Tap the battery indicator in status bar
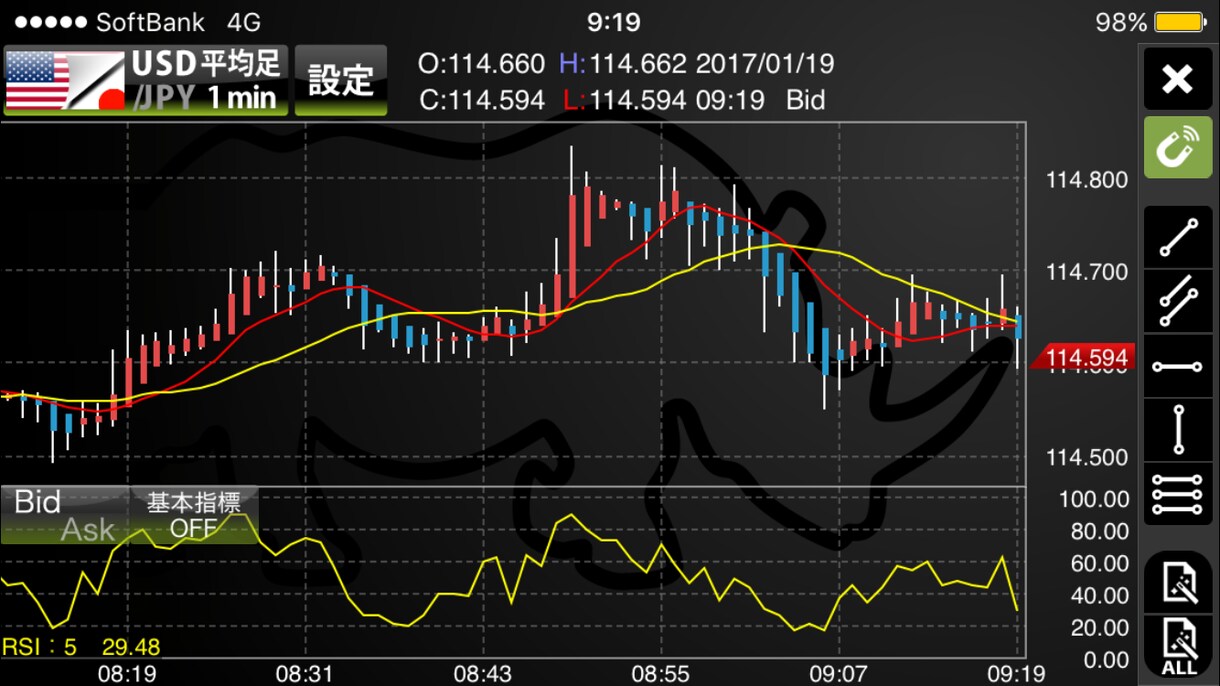 (1179, 22)
